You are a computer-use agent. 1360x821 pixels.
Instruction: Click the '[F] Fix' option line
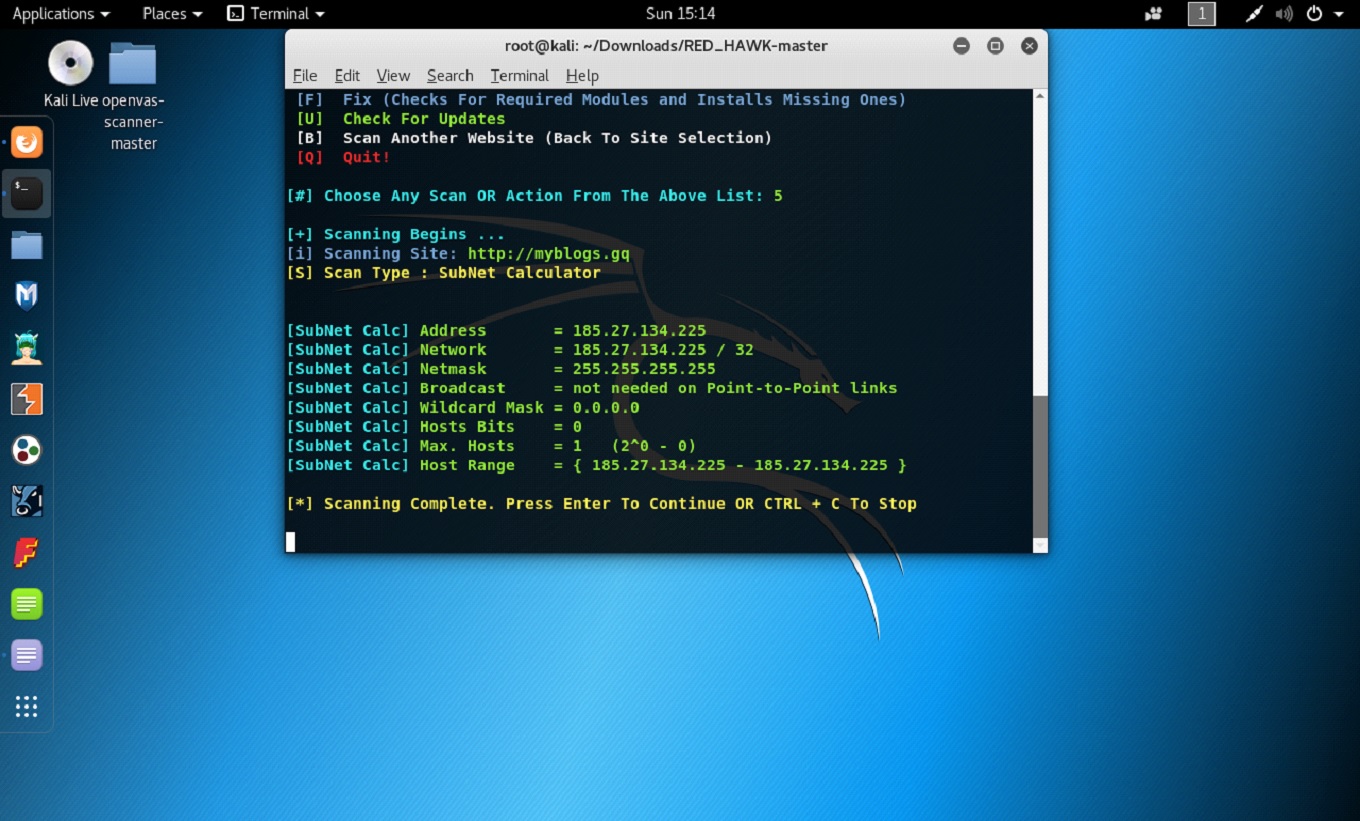tap(601, 100)
